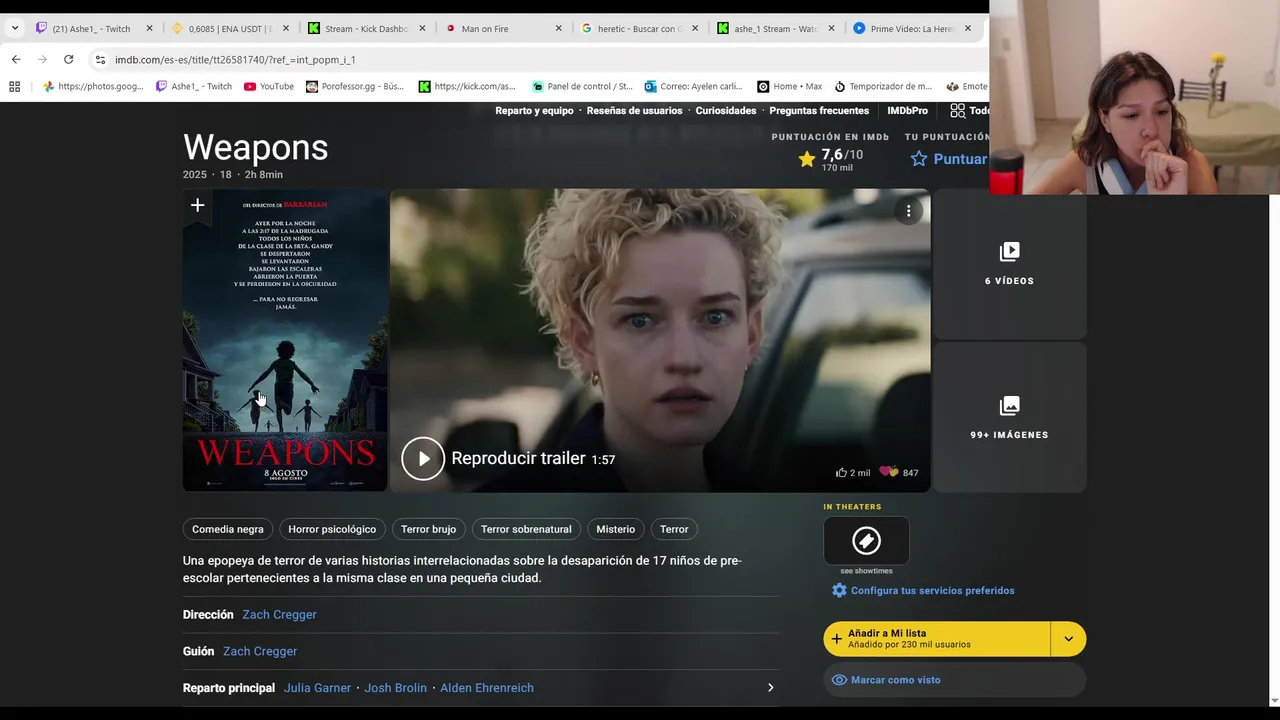1280x720 pixels.
Task: Open Panel de control bookmark
Action: point(582,87)
